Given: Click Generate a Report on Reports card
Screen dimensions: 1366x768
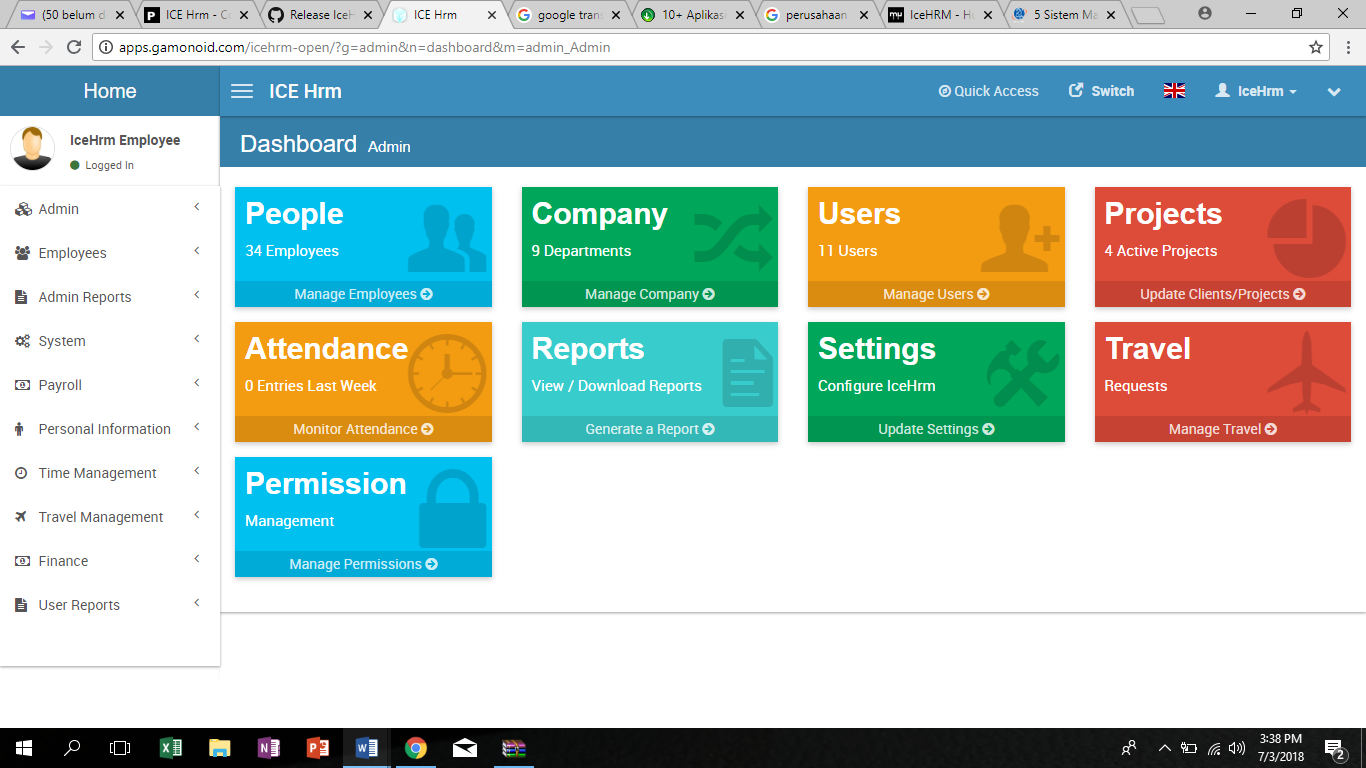Looking at the screenshot, I should click(649, 428).
